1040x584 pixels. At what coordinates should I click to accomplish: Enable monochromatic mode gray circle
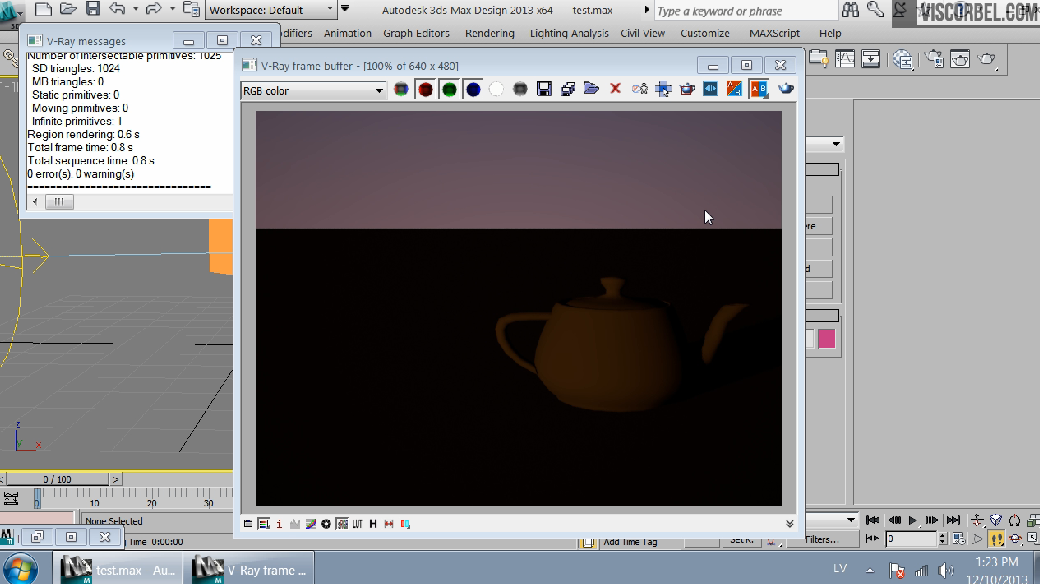click(x=520, y=89)
